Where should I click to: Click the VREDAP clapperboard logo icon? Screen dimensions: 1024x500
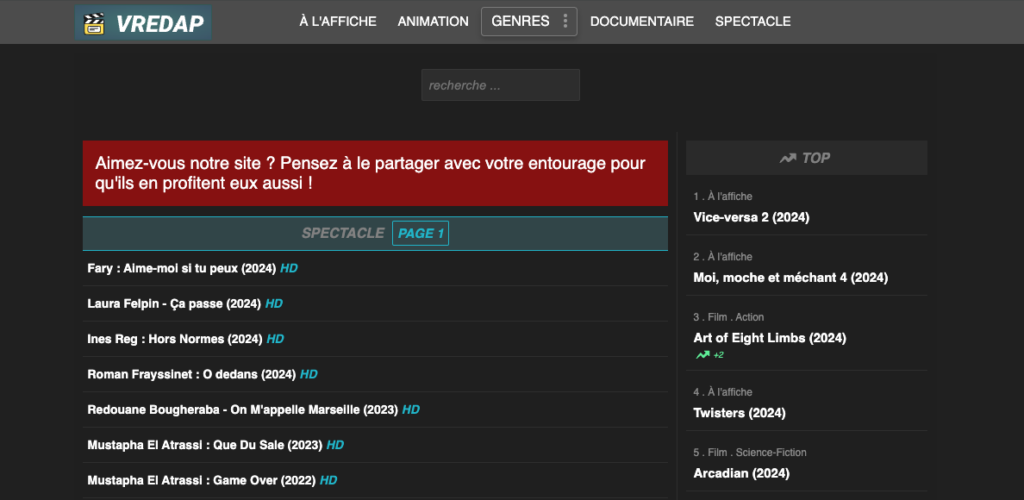[x=95, y=22]
